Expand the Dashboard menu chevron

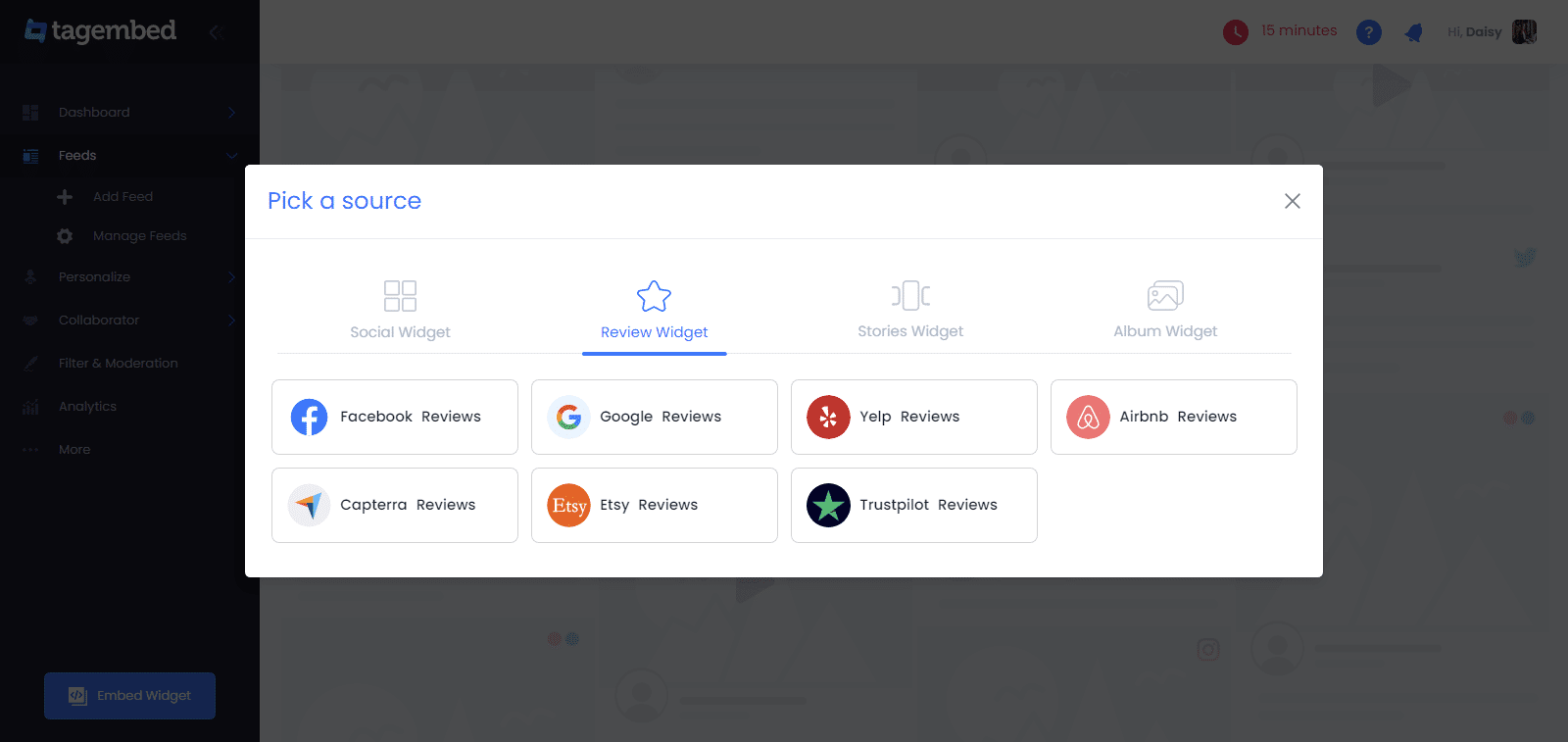pos(232,113)
